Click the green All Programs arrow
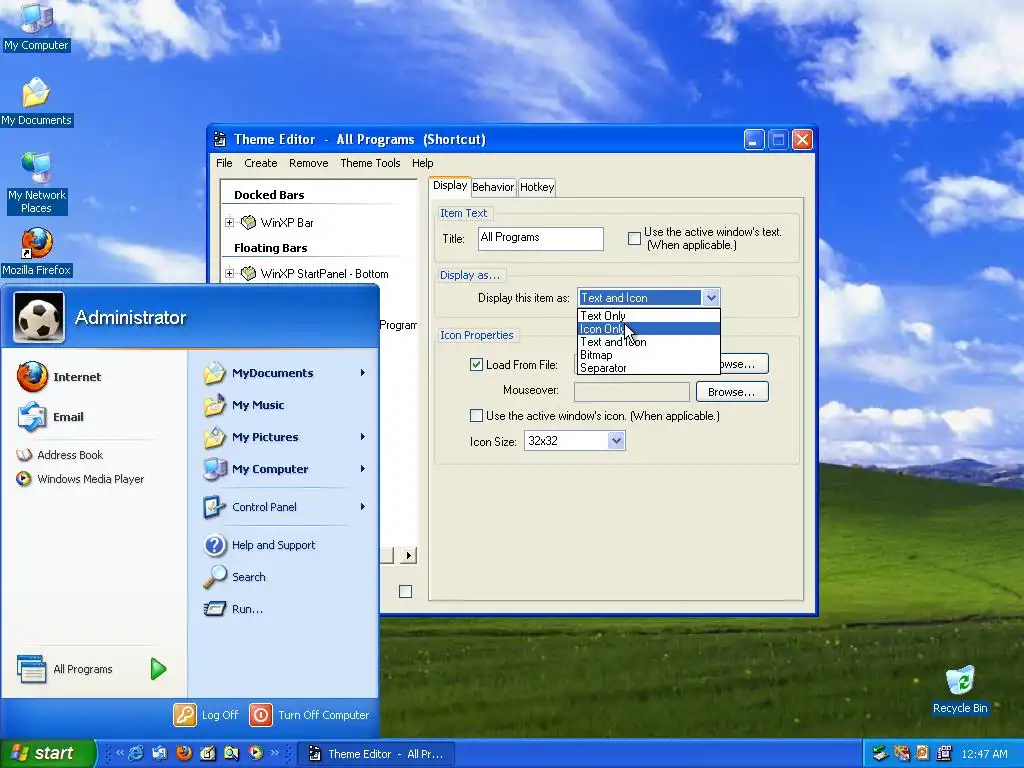This screenshot has height=768, width=1024. pos(158,669)
